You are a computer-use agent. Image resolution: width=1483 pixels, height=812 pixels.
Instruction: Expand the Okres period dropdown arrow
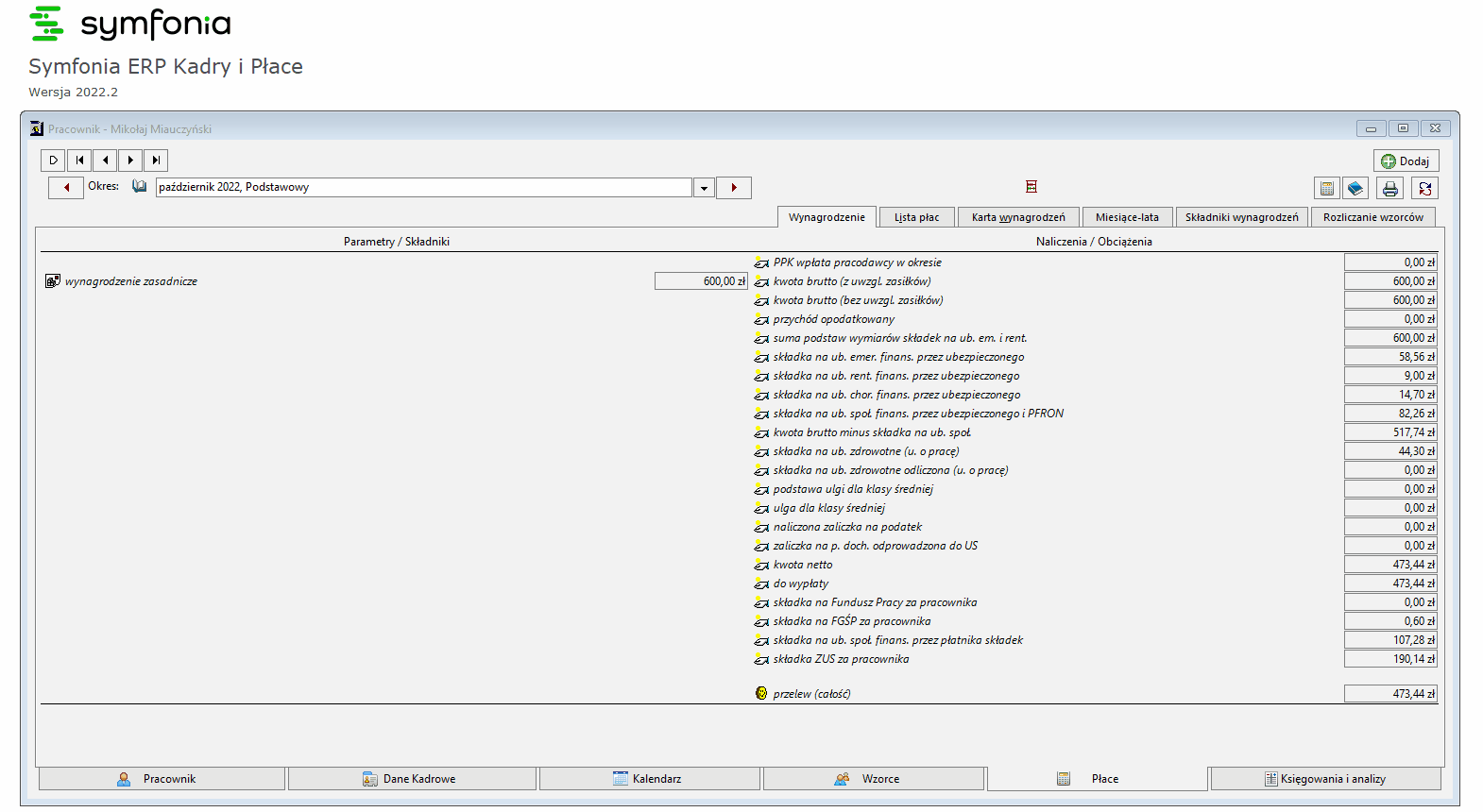[704, 188]
